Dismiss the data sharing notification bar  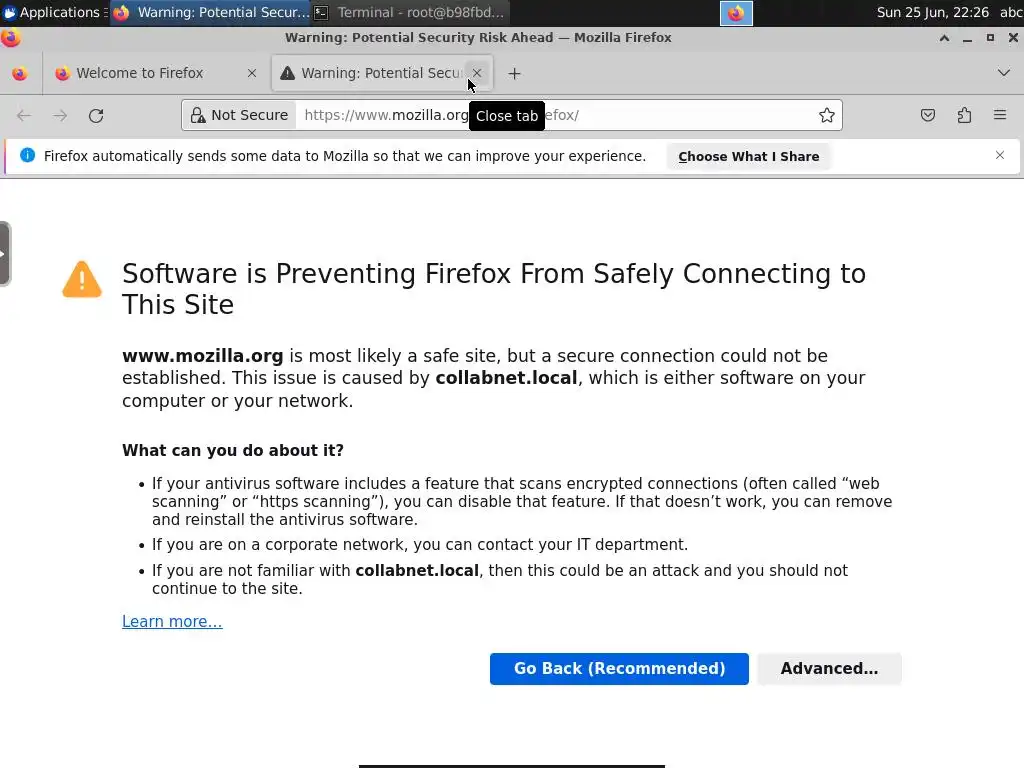coord(1000,155)
